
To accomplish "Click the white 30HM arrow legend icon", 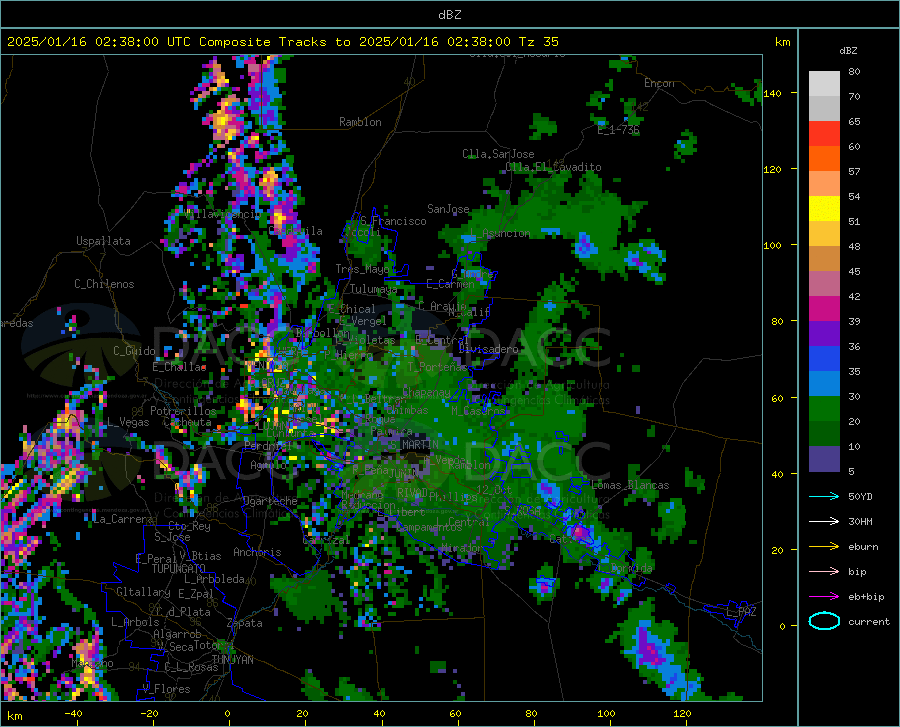I will coord(824,522).
